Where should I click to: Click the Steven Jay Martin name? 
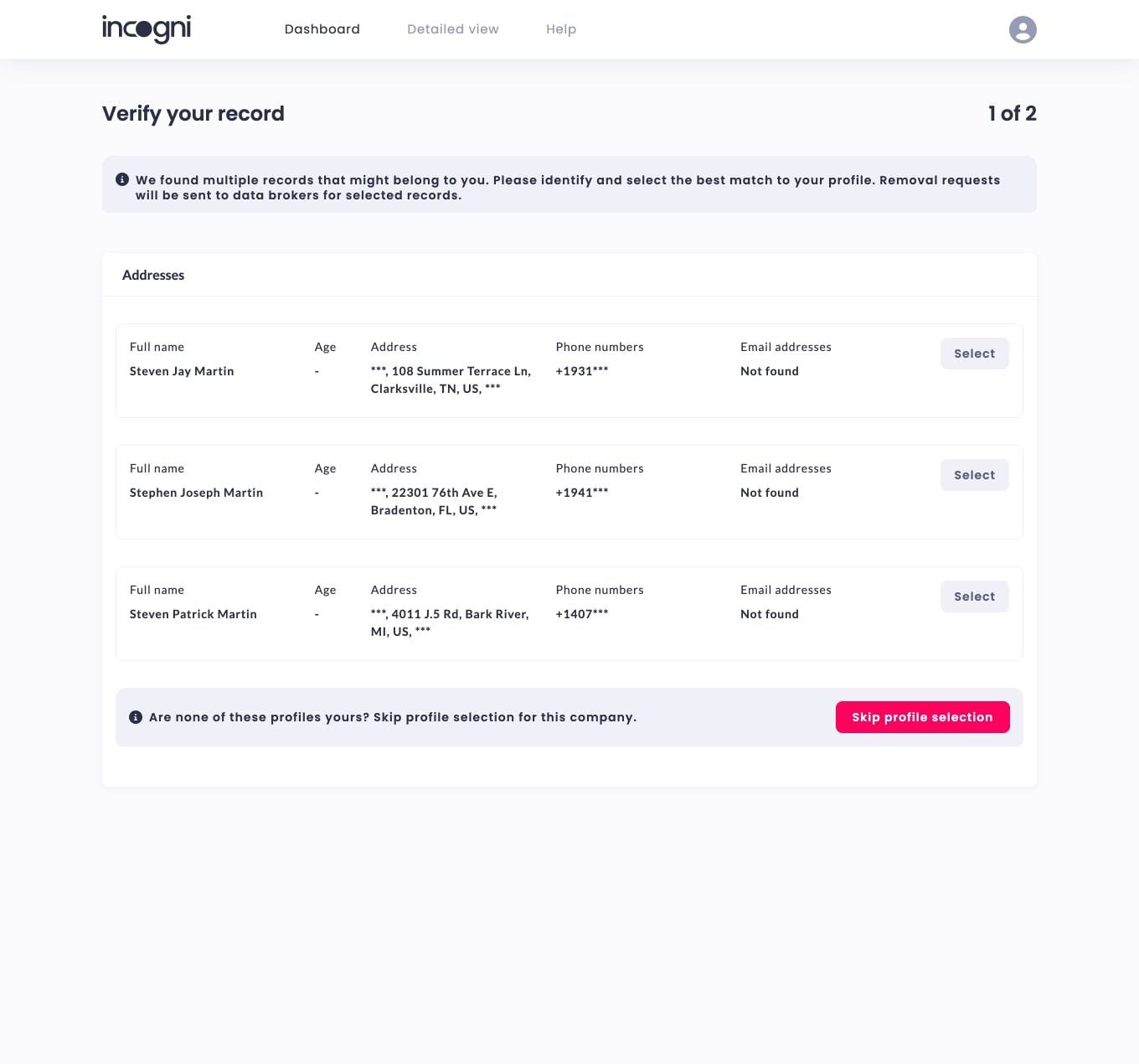(x=182, y=371)
